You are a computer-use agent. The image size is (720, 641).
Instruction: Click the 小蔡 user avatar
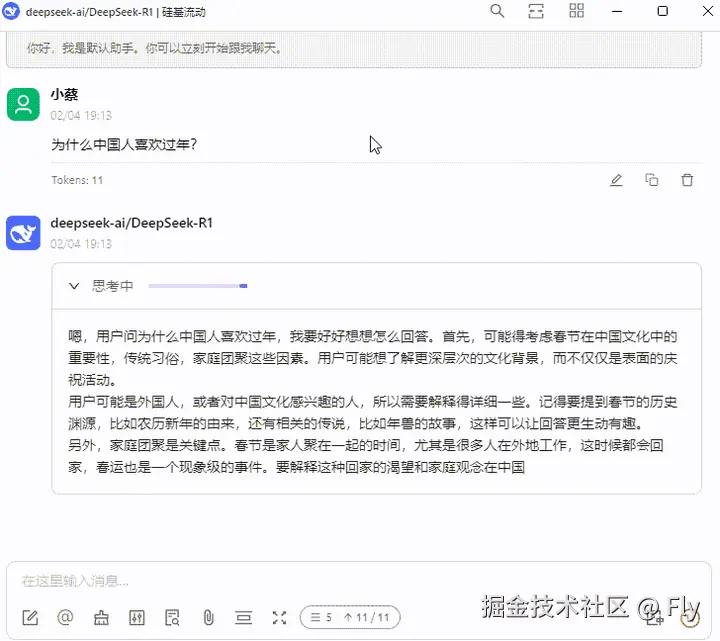coord(23,104)
